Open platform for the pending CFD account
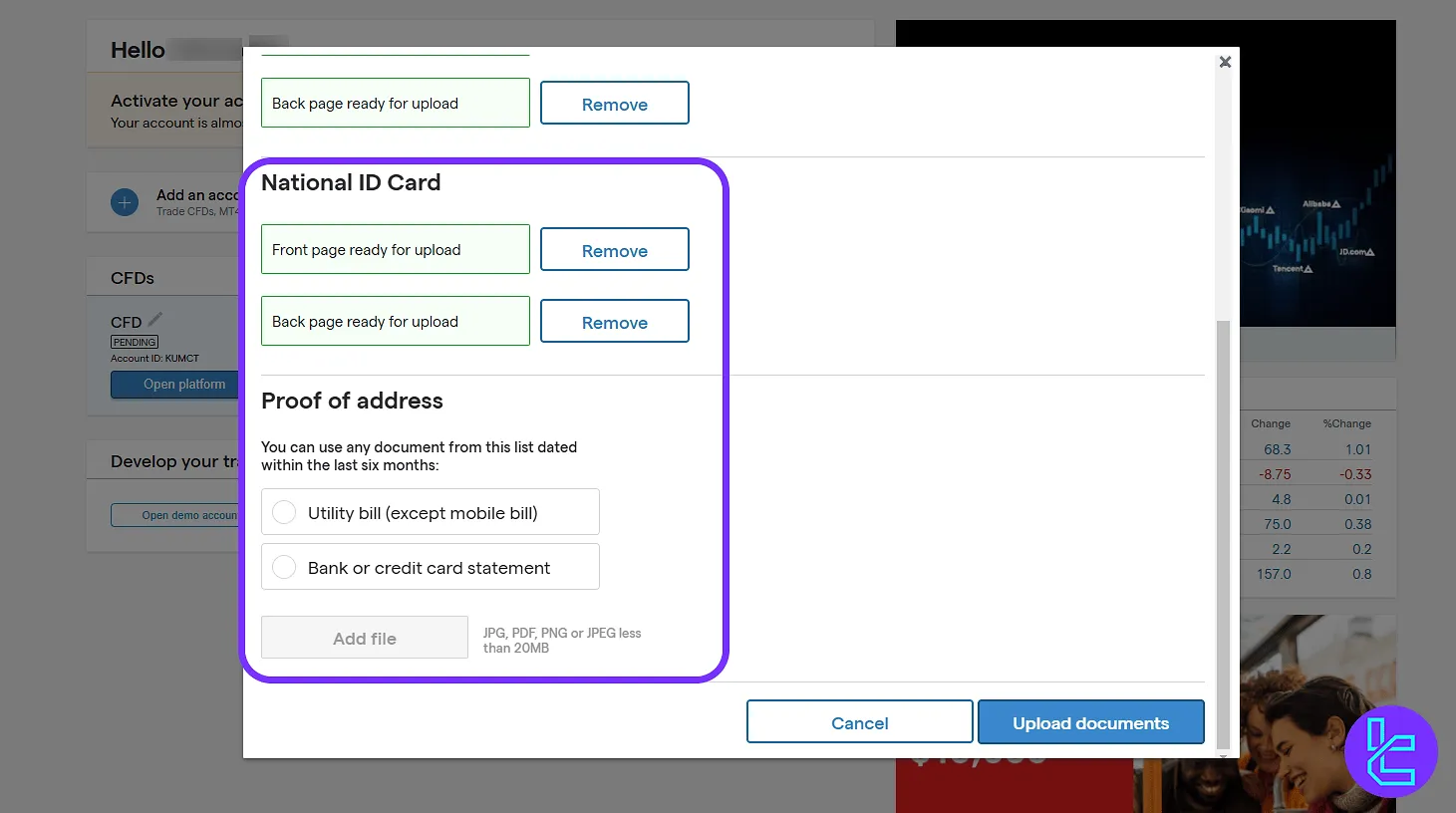This screenshot has width=1456, height=813. point(184,384)
